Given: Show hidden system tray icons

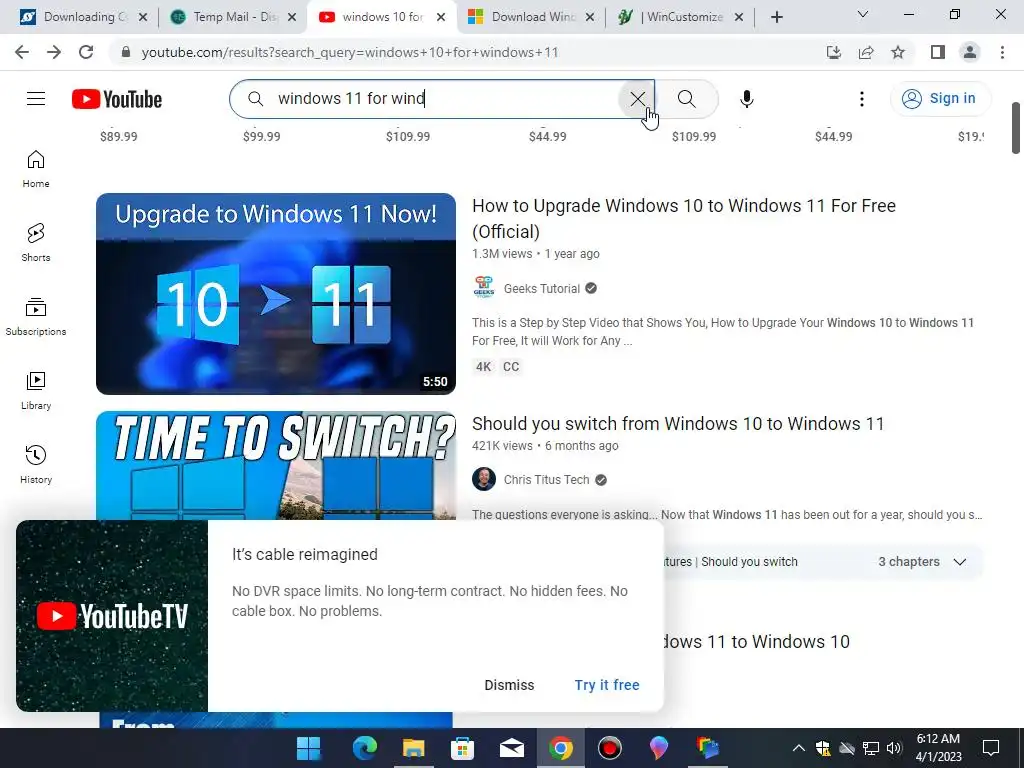Looking at the screenshot, I should (x=798, y=748).
